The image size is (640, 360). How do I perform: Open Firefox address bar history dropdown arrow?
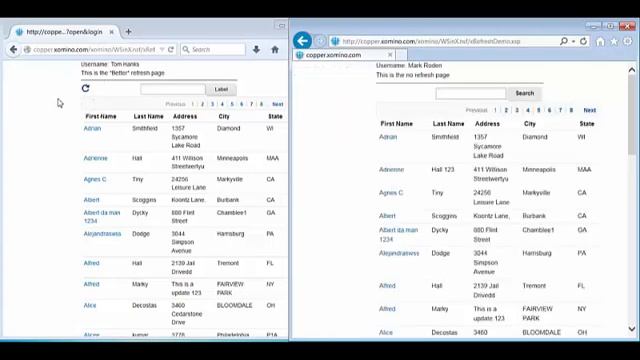(162, 49)
